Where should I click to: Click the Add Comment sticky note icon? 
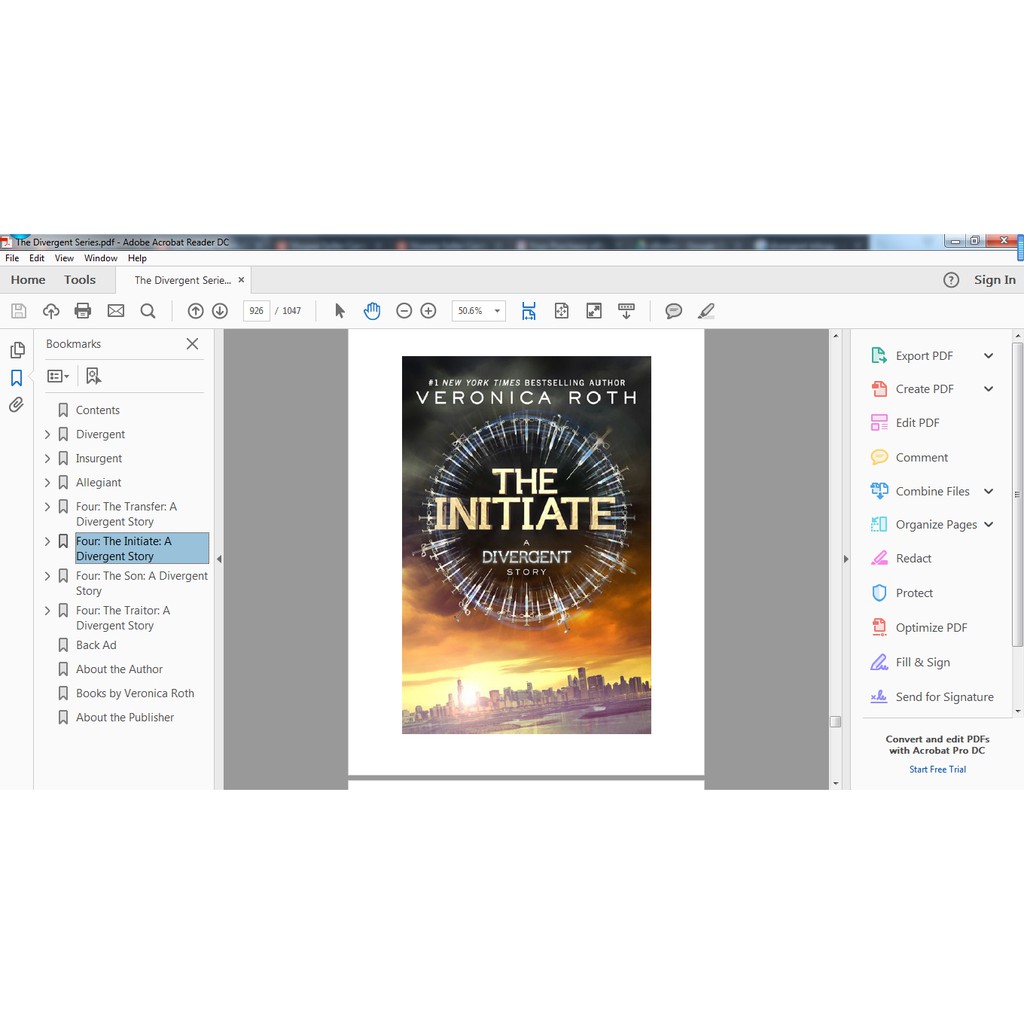[674, 311]
